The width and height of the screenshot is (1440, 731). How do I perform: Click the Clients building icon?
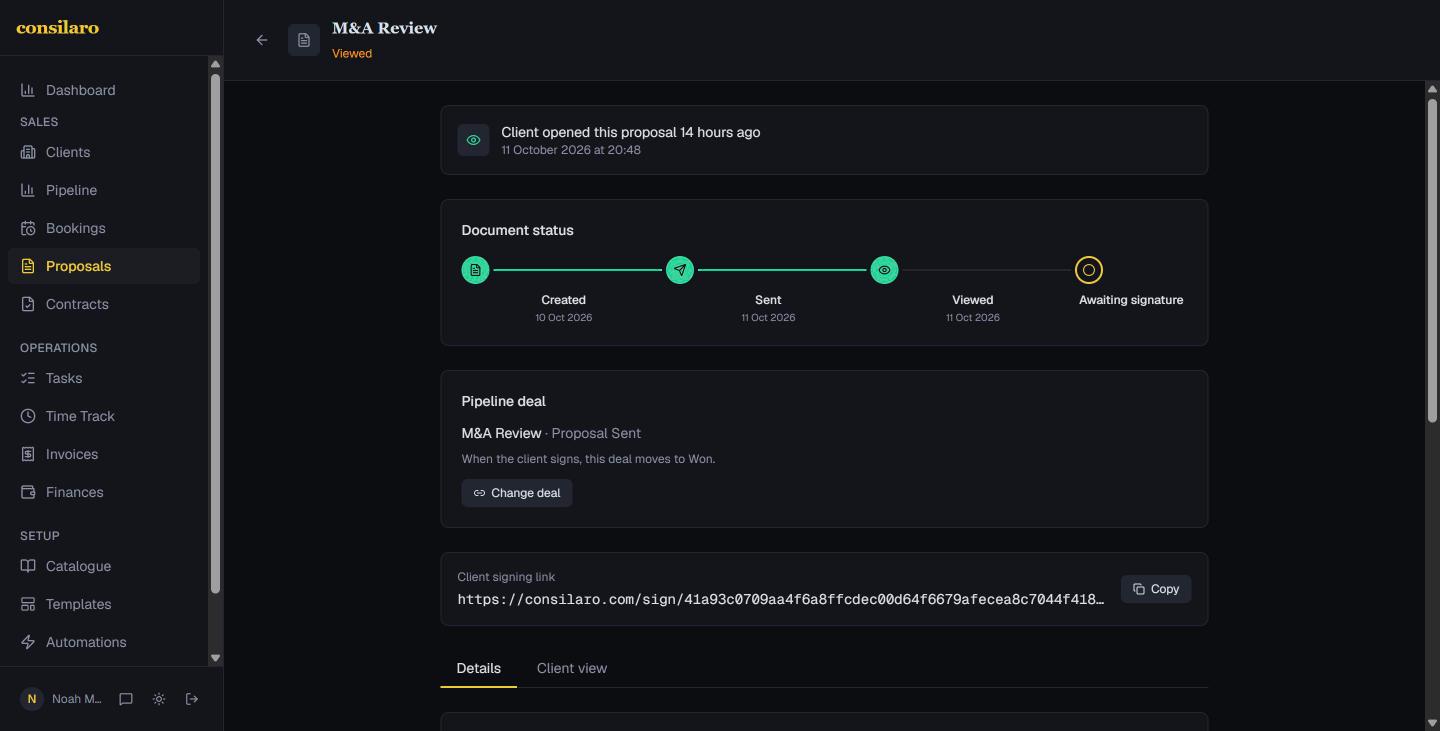[x=28, y=152]
